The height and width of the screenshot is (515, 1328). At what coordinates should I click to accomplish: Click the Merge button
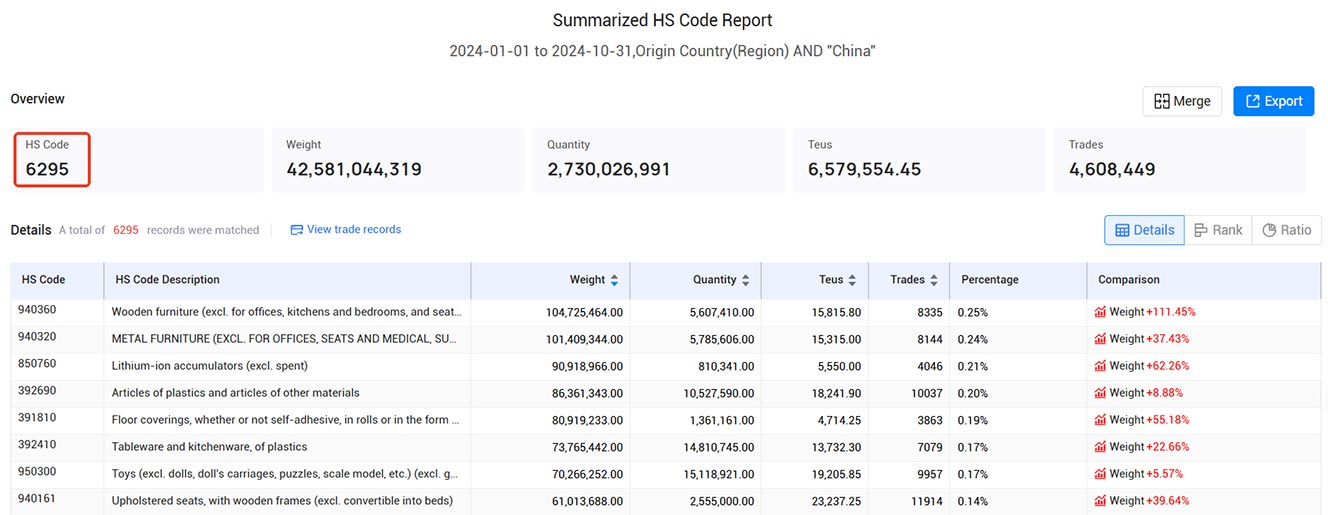(1182, 101)
